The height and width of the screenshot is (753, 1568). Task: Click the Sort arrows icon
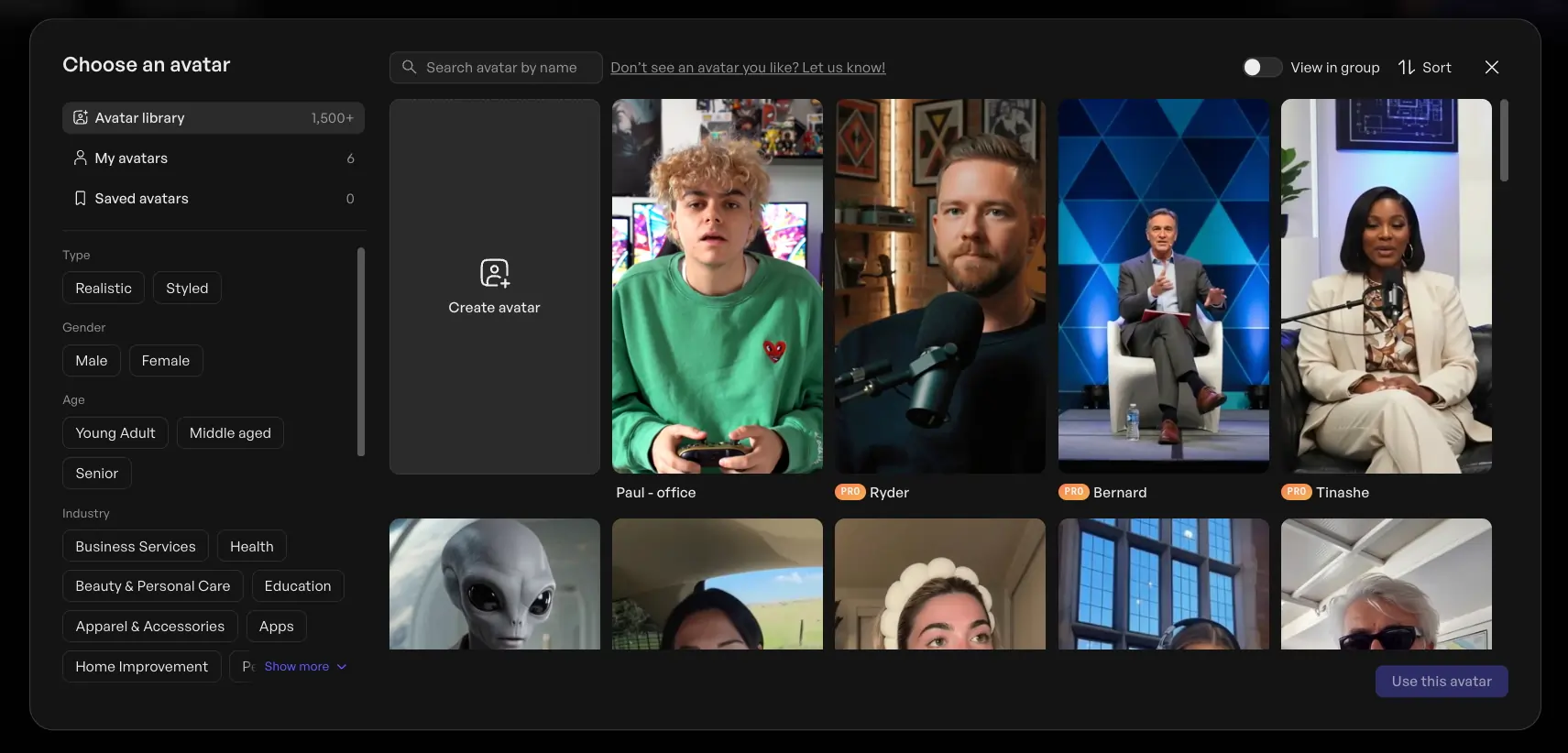(x=1407, y=67)
